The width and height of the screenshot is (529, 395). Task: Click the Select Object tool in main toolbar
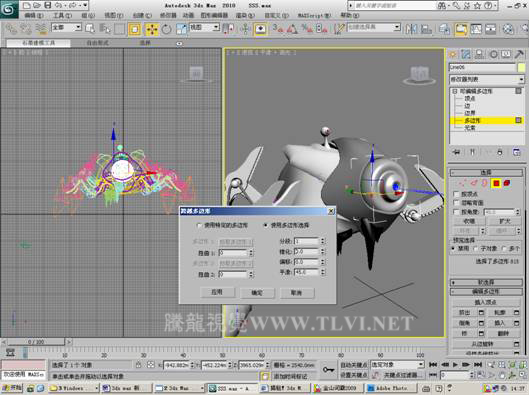[x=90, y=29]
